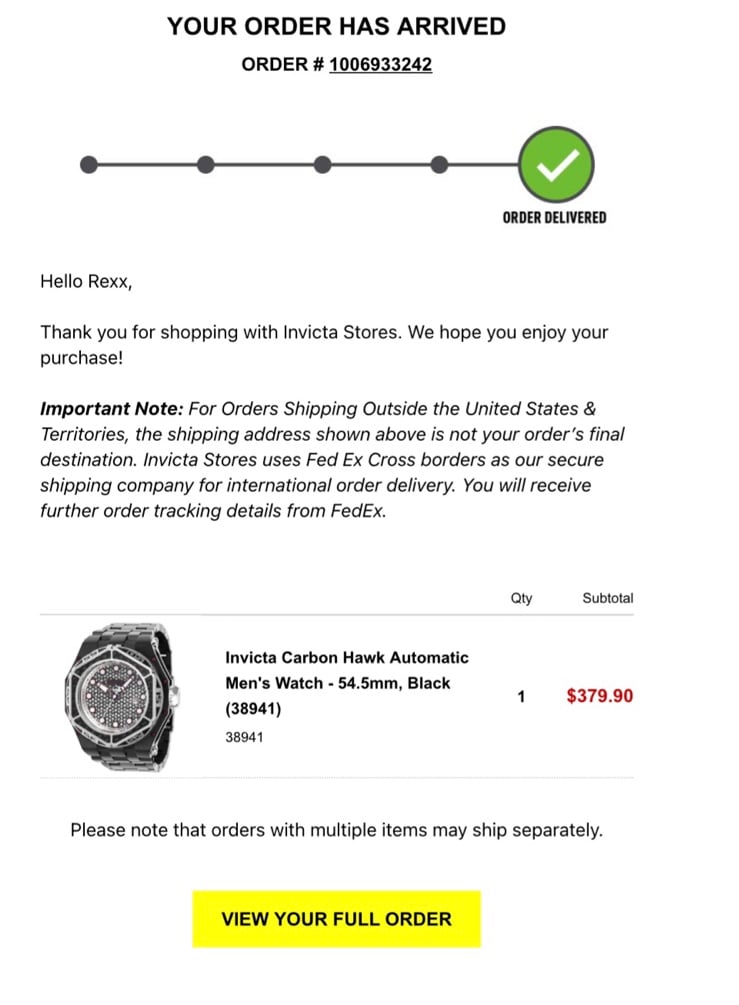Open order number 1006933242 link
Image resolution: width=739 pixels, height=1005 pixels.
point(381,65)
